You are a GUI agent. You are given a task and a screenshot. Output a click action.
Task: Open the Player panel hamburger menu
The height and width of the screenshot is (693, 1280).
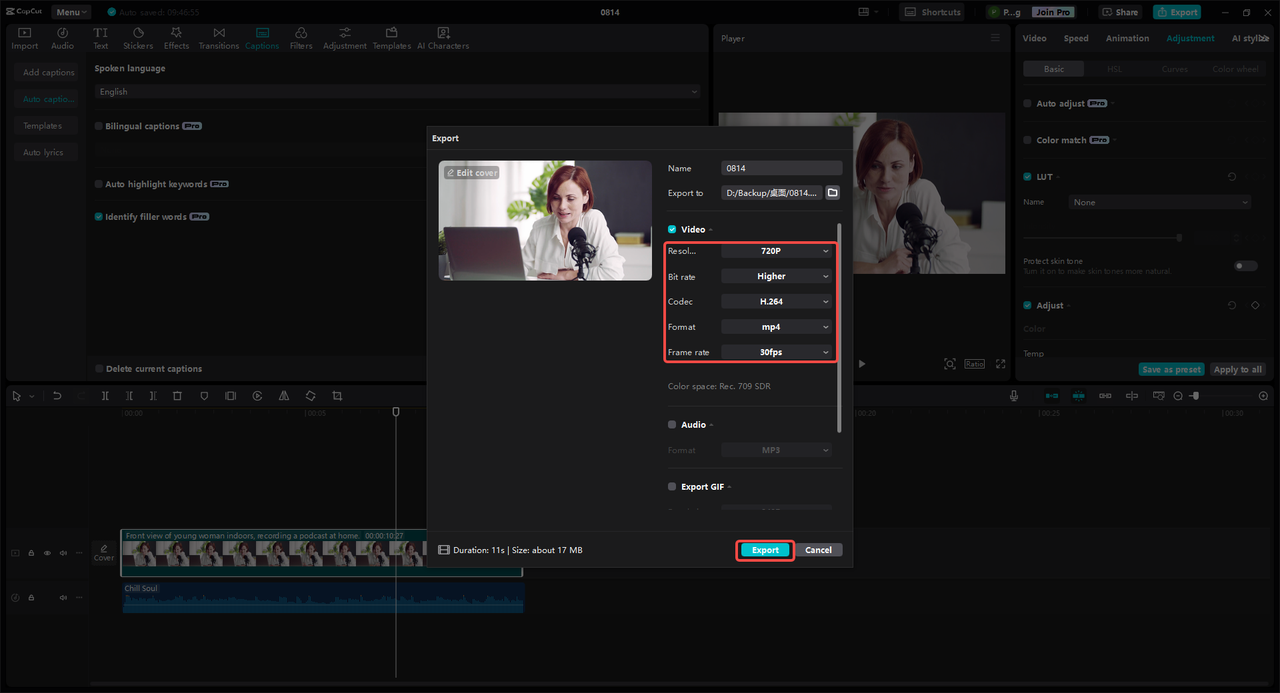[995, 38]
